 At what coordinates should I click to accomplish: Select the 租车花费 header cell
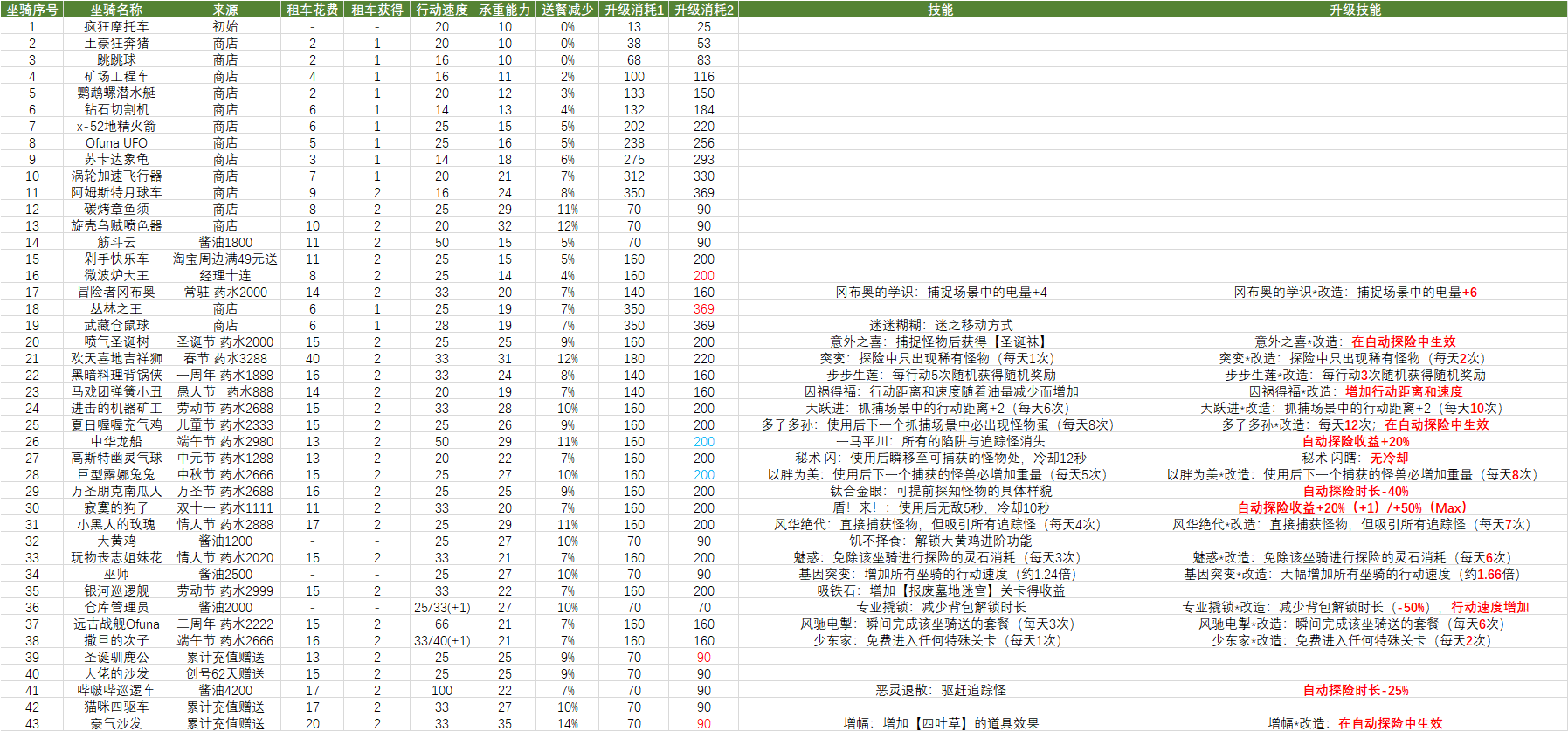point(313,10)
